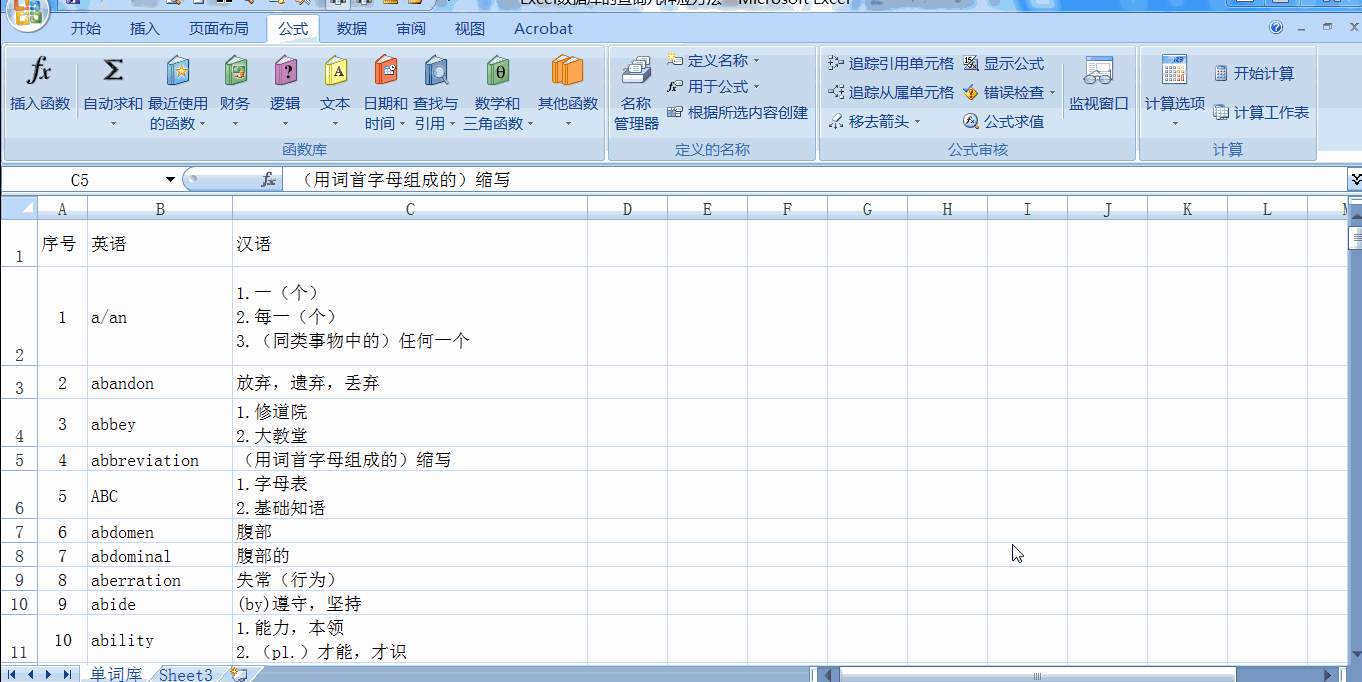The image size is (1362, 682).
Task: Click the vertical scrollbar thumb
Action: click(x=1355, y=238)
